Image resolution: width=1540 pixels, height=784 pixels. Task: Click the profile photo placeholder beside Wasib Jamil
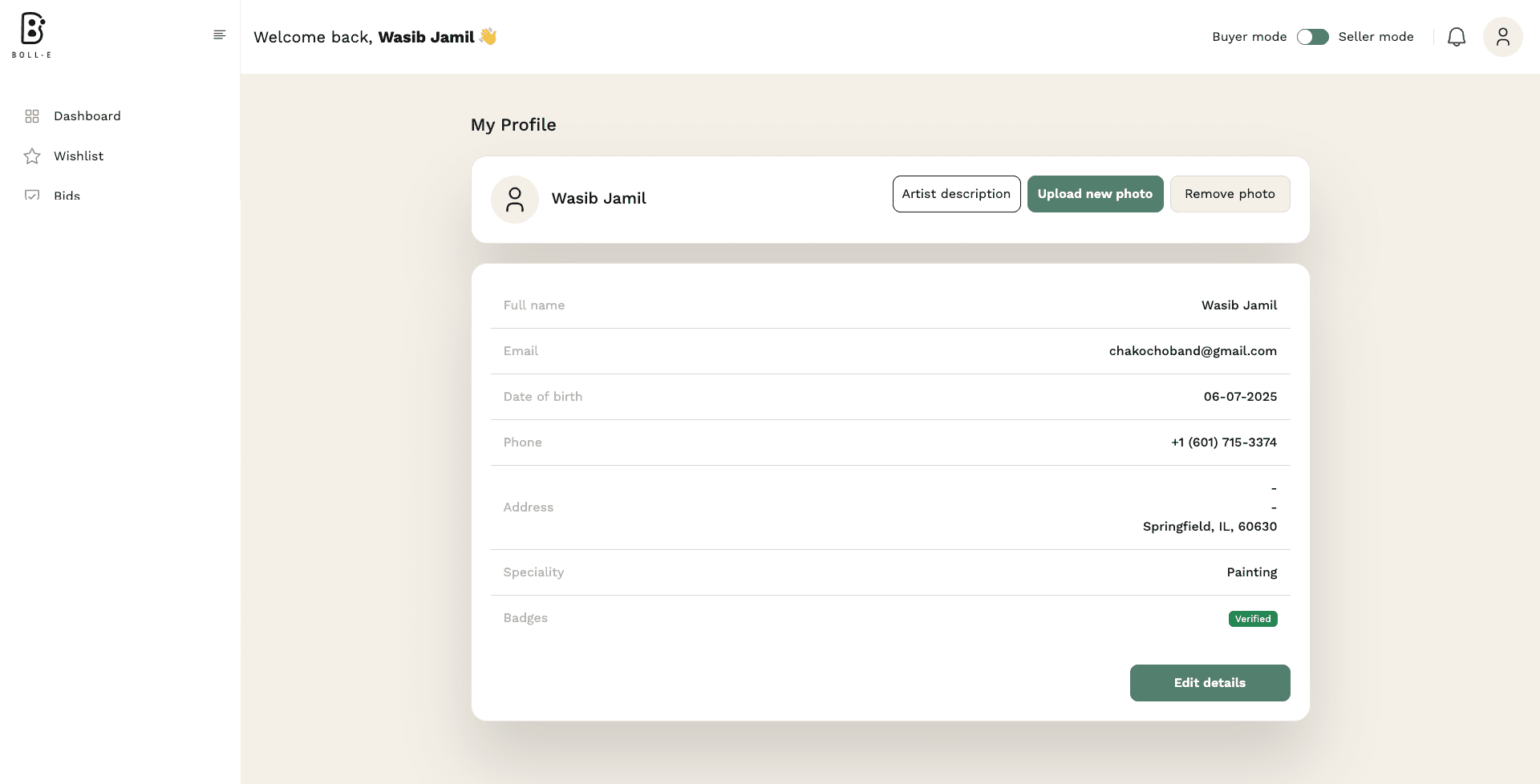[x=514, y=200]
